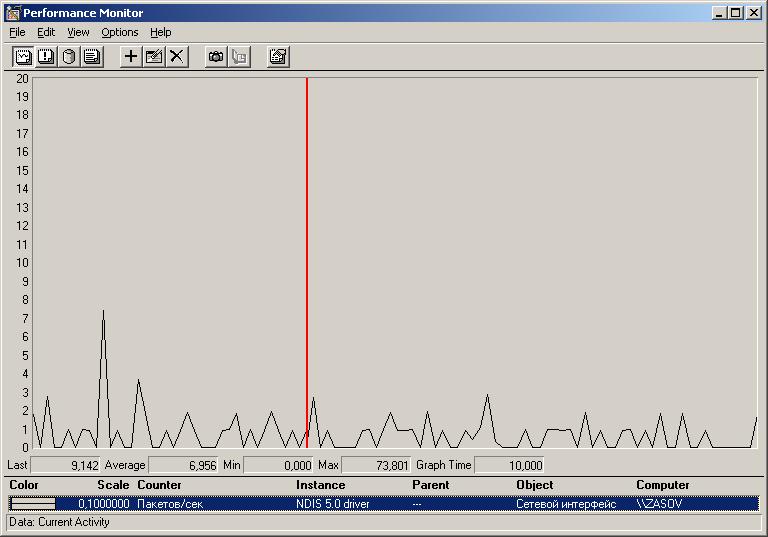Open chart Options toolbar icon
The image size is (768, 537).
[278, 57]
